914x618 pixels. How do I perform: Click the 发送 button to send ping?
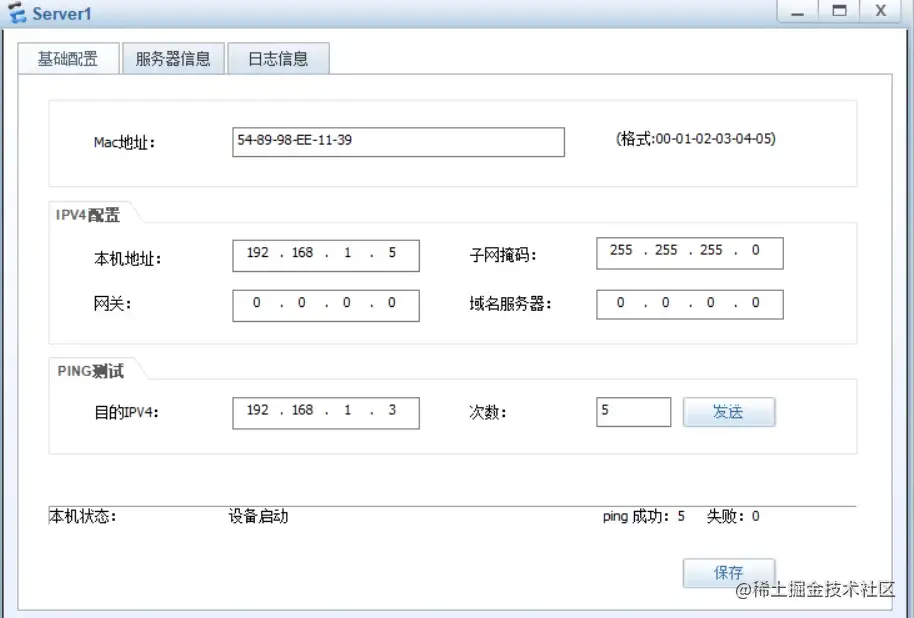point(729,412)
